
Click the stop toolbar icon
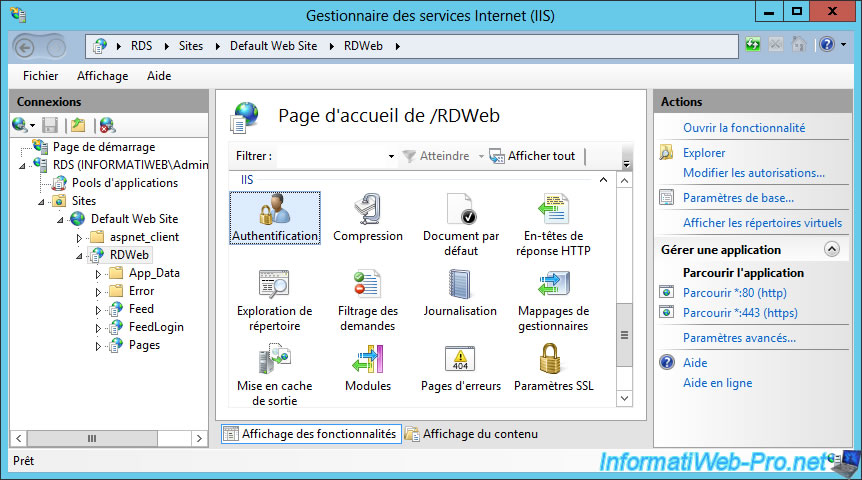pyautogui.click(x=776, y=44)
